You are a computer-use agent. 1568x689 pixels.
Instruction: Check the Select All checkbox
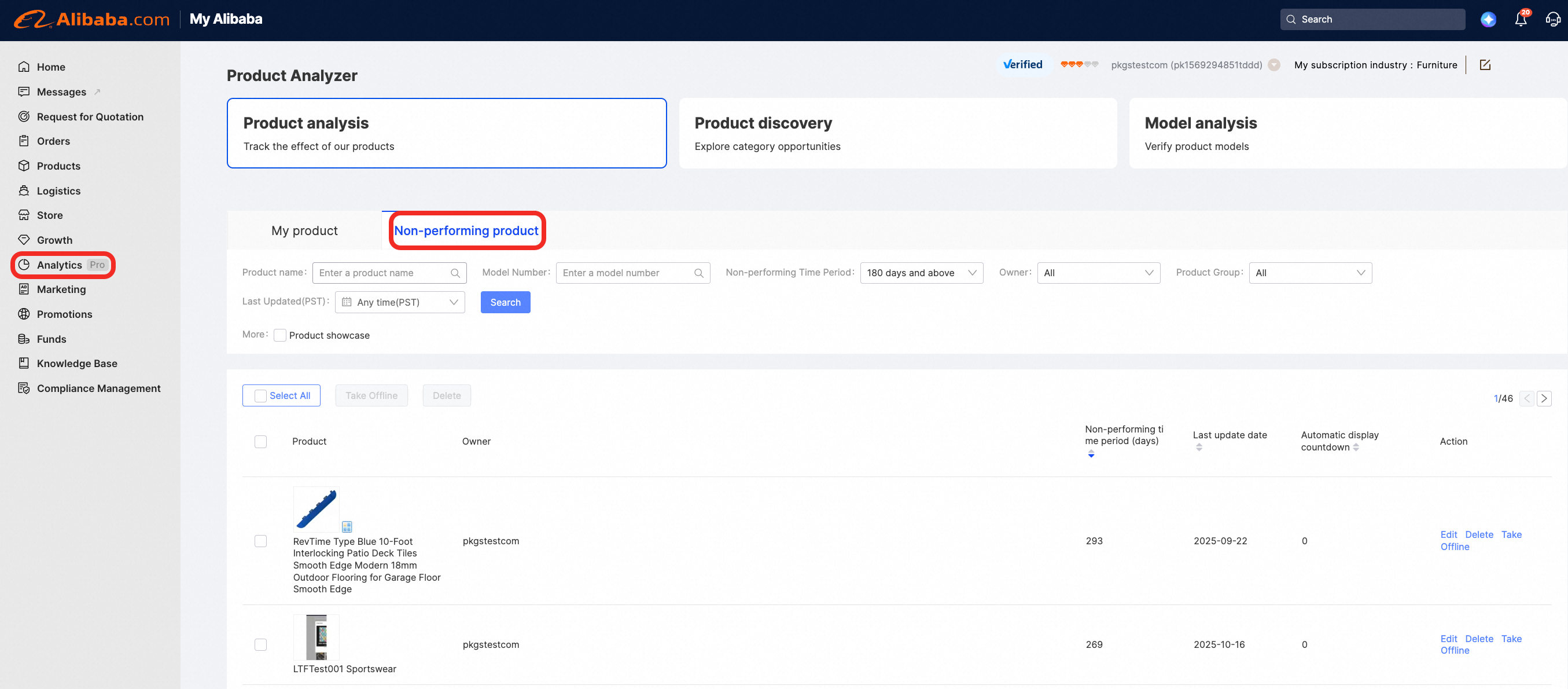pos(260,395)
